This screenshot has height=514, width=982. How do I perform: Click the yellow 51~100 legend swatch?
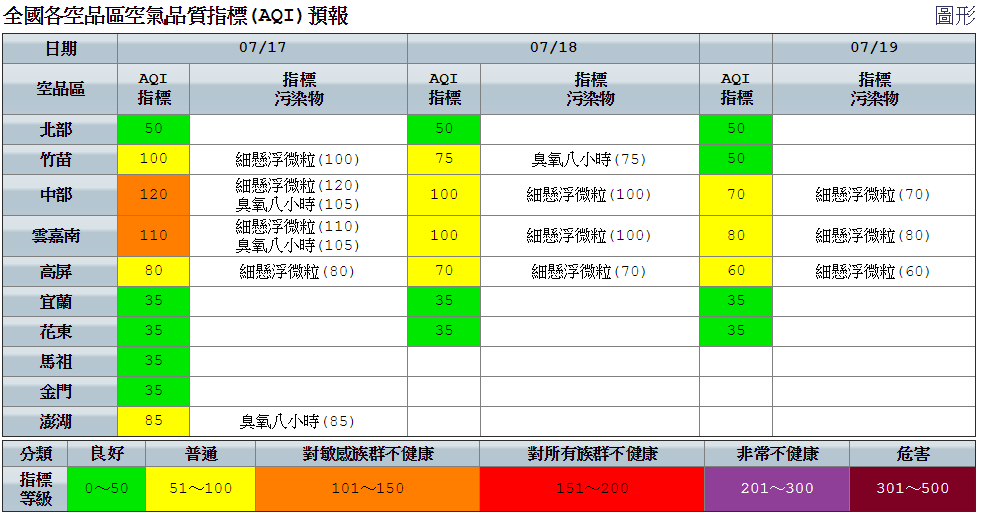tap(200, 488)
